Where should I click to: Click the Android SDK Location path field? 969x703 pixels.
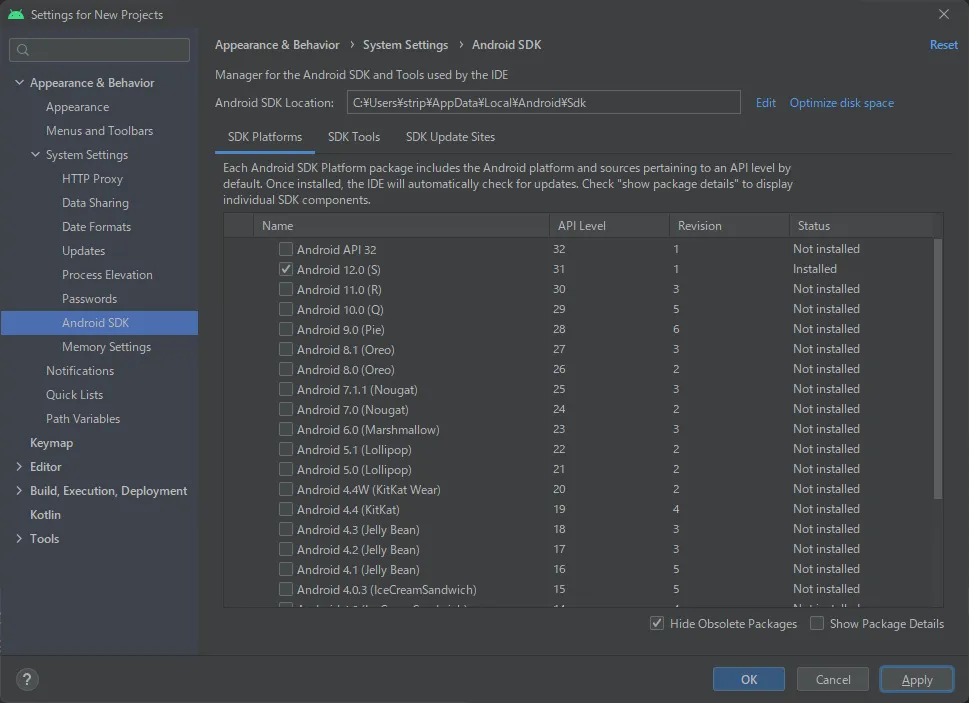544,103
